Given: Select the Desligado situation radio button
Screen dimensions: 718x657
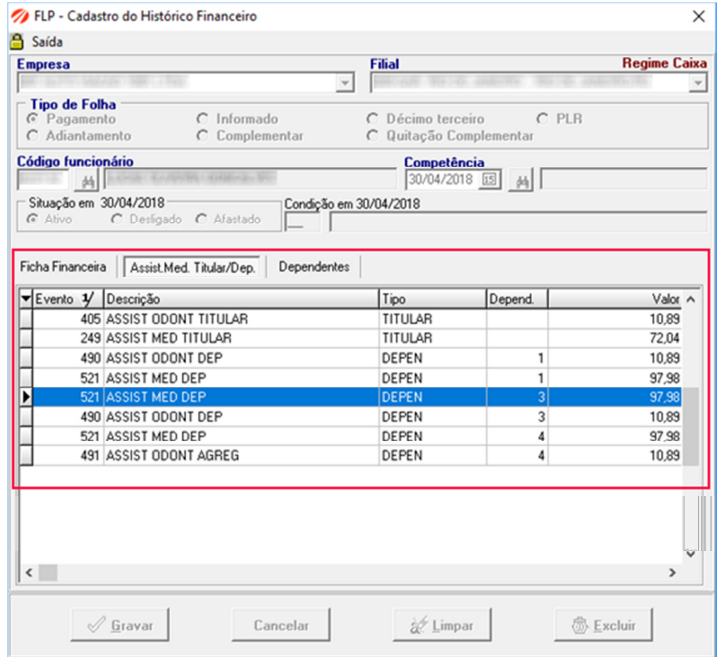Looking at the screenshot, I should [x=117, y=219].
